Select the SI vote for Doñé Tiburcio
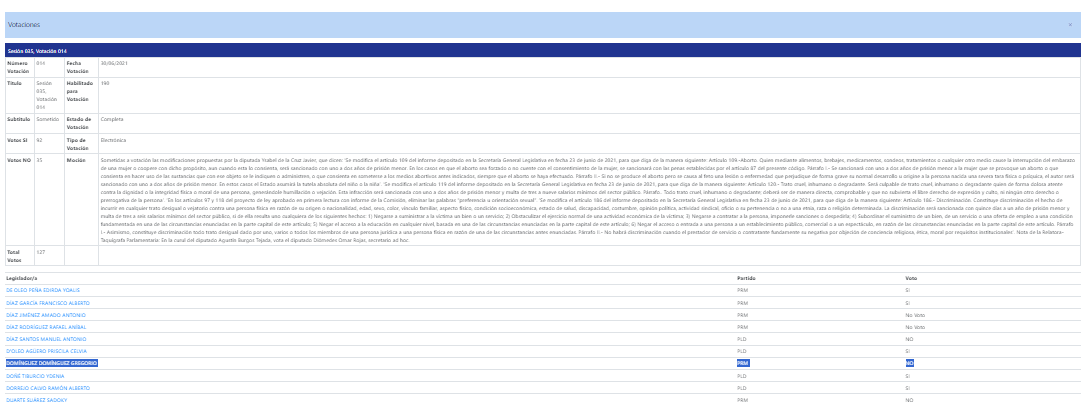This screenshot has width=1084, height=407. pyautogui.click(x=908, y=376)
